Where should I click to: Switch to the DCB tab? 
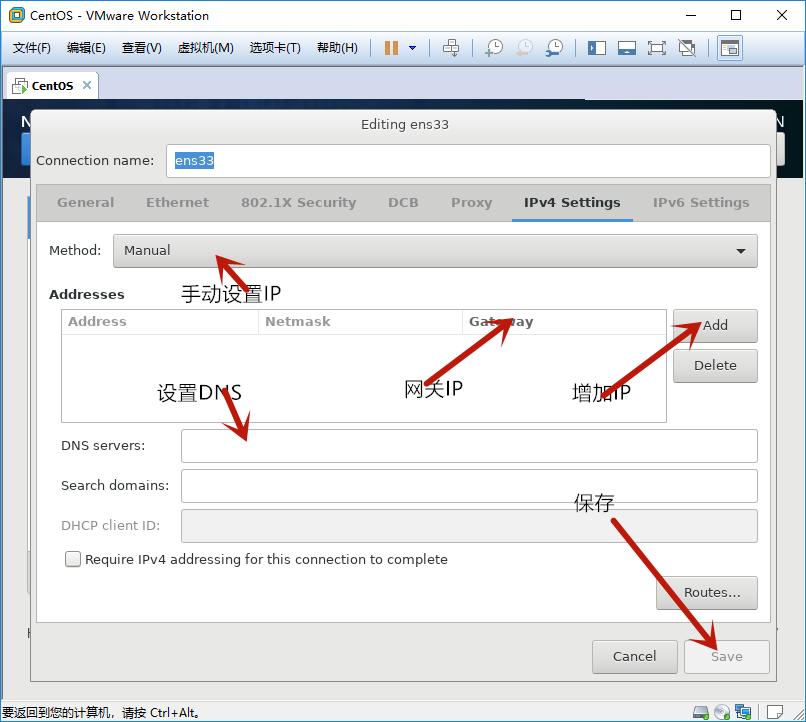(x=403, y=202)
